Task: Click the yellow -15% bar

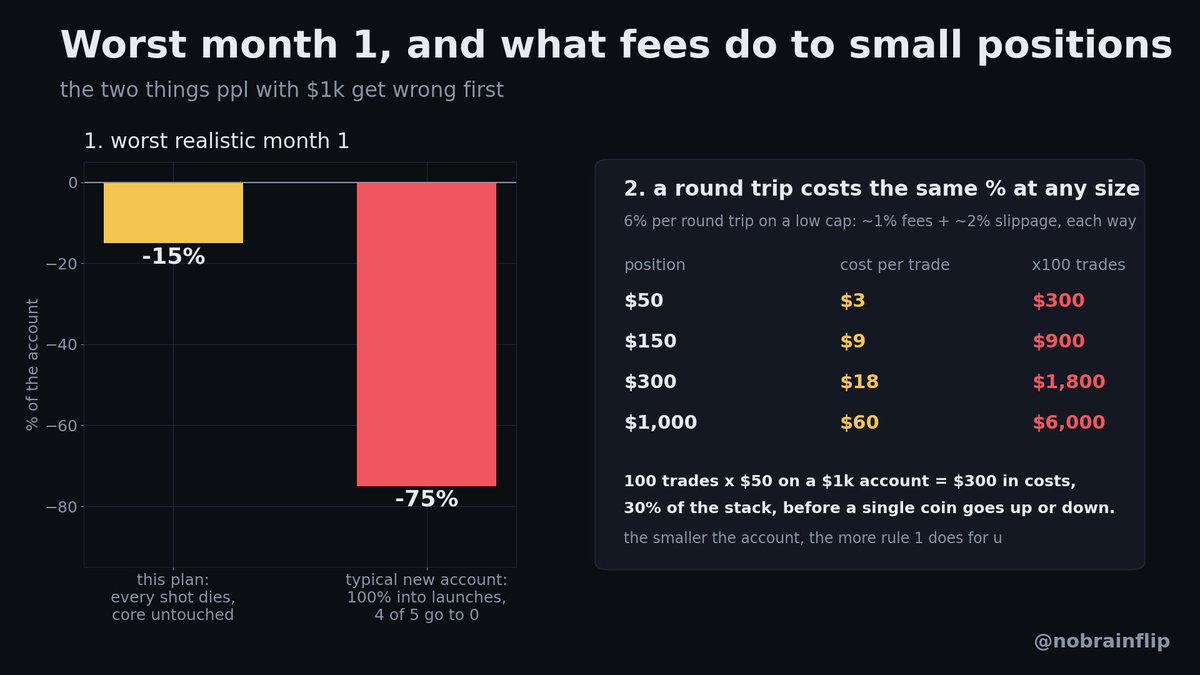Action: [x=173, y=212]
